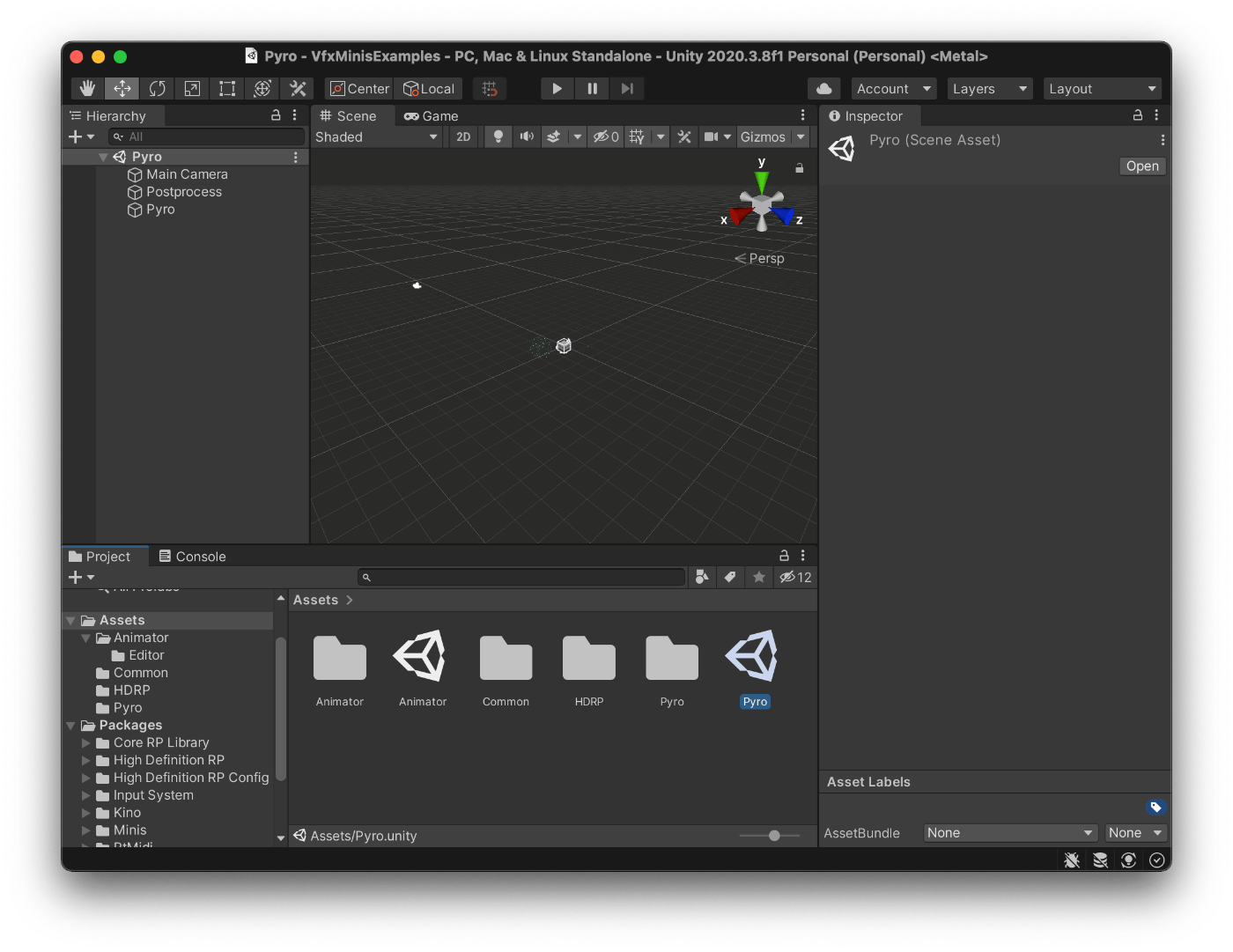Screen dimensions: 1233x952
Task: Open Hierarchy panel options menu
Action: click(x=294, y=115)
